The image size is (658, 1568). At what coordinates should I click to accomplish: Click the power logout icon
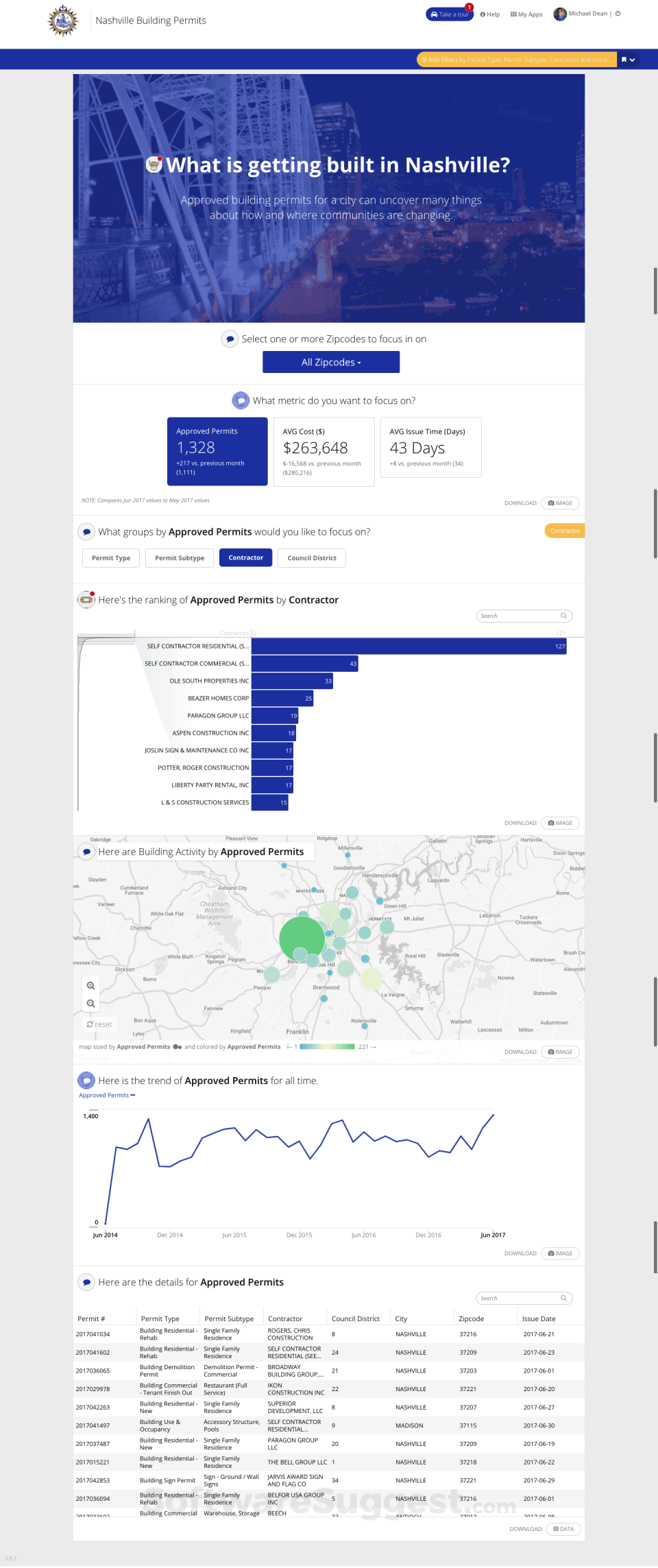click(x=618, y=14)
